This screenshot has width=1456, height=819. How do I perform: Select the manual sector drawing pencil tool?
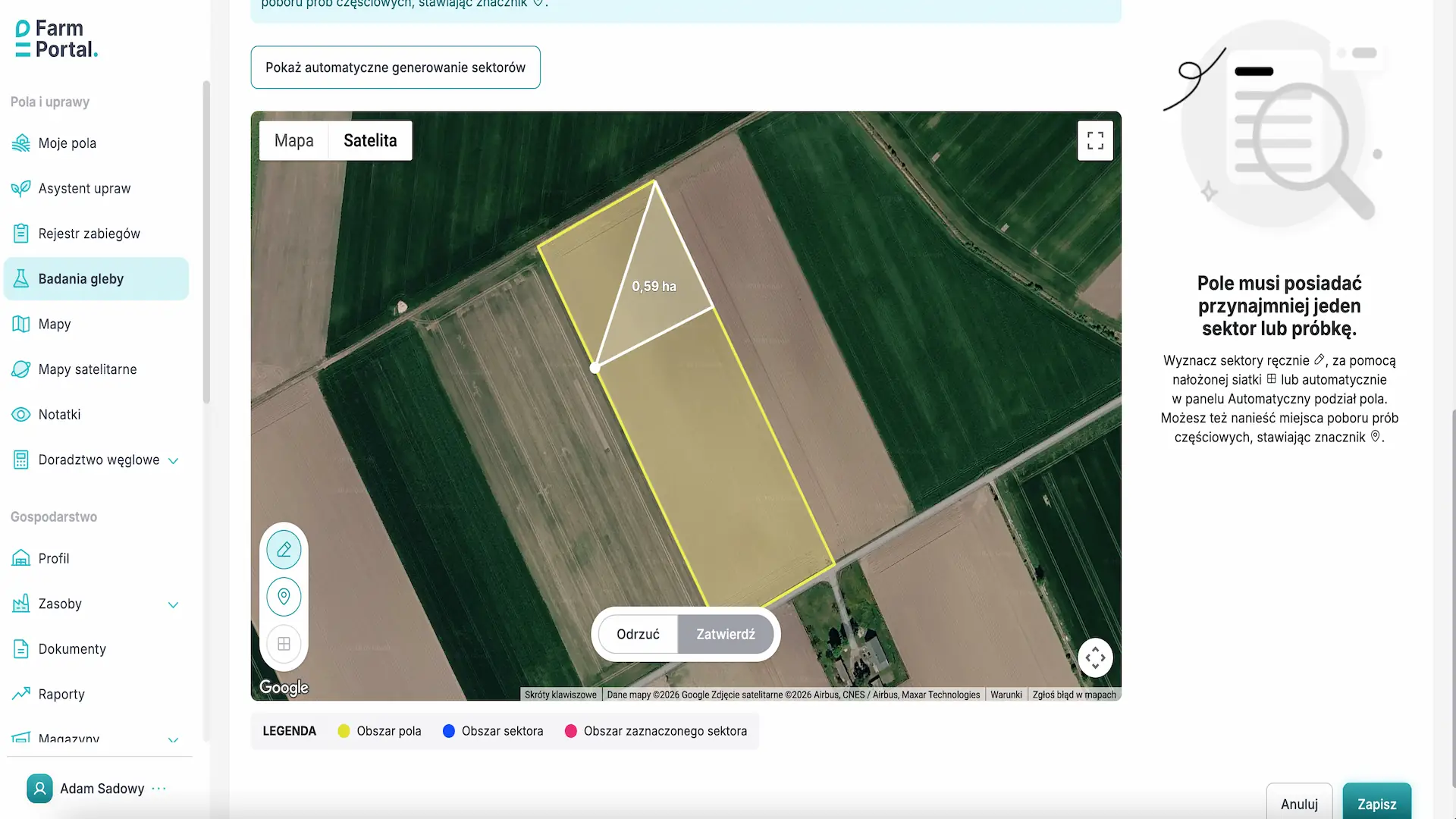(x=284, y=550)
